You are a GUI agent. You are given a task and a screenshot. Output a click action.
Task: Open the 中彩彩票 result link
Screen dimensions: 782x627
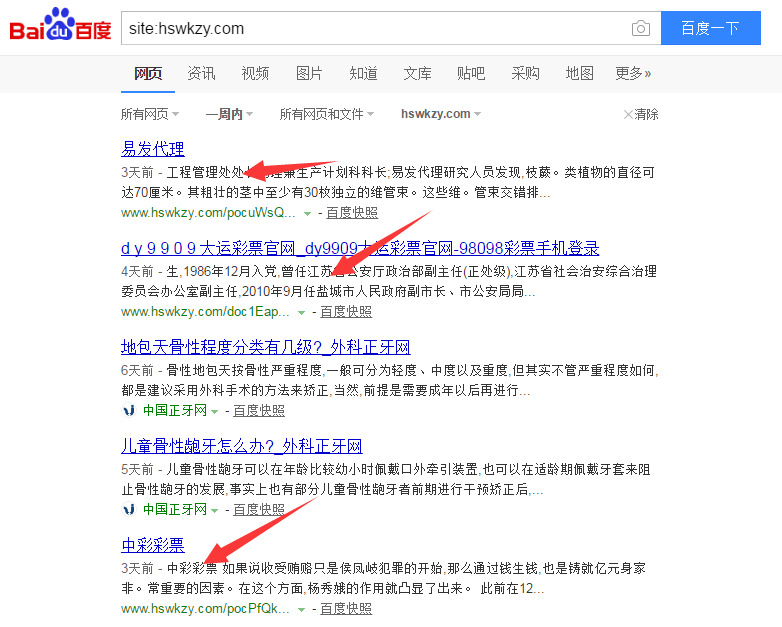pyautogui.click(x=153, y=545)
